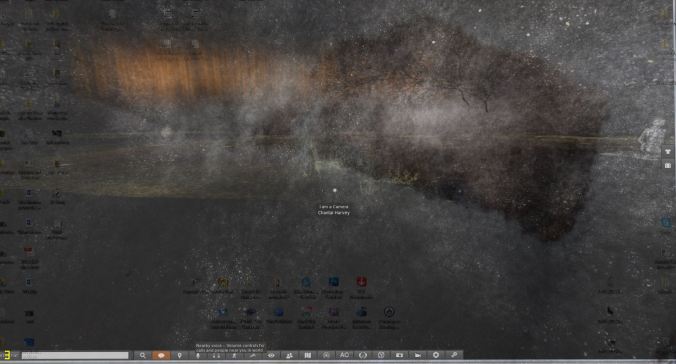Toggle the orange chat bubble toolbar button
This screenshot has width=676, height=364.
point(161,355)
